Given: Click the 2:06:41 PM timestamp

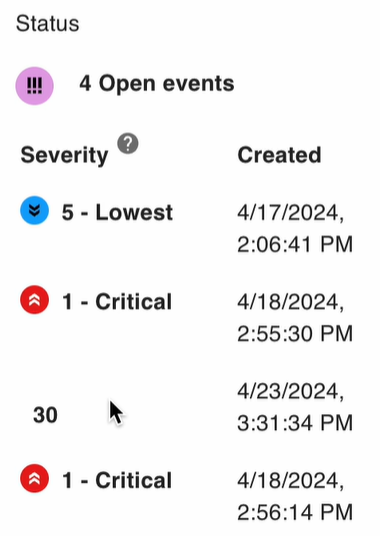Looking at the screenshot, I should pos(295,244).
